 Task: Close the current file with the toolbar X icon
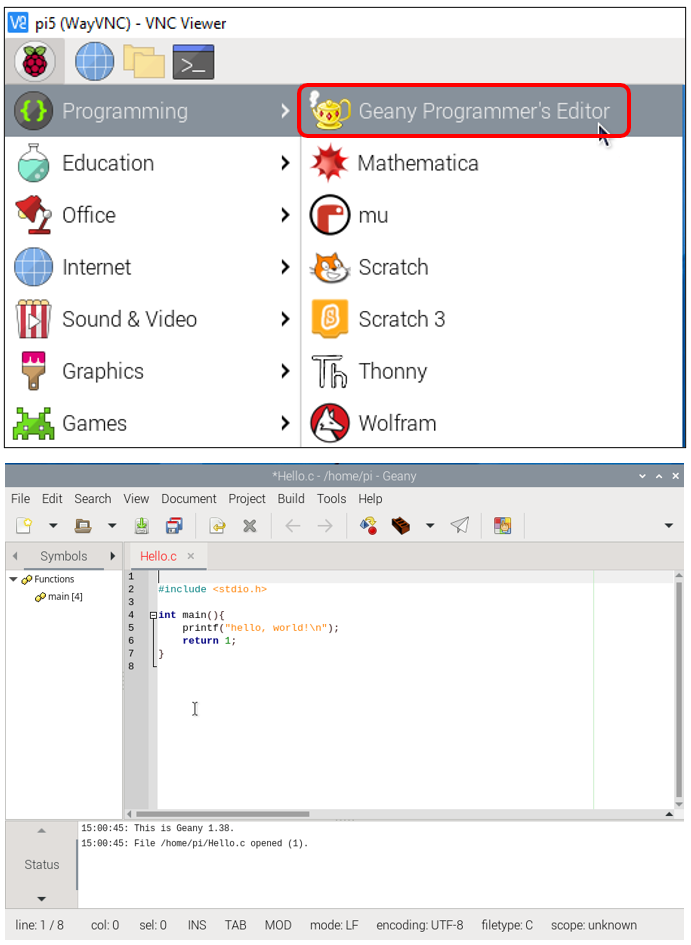coord(249,526)
